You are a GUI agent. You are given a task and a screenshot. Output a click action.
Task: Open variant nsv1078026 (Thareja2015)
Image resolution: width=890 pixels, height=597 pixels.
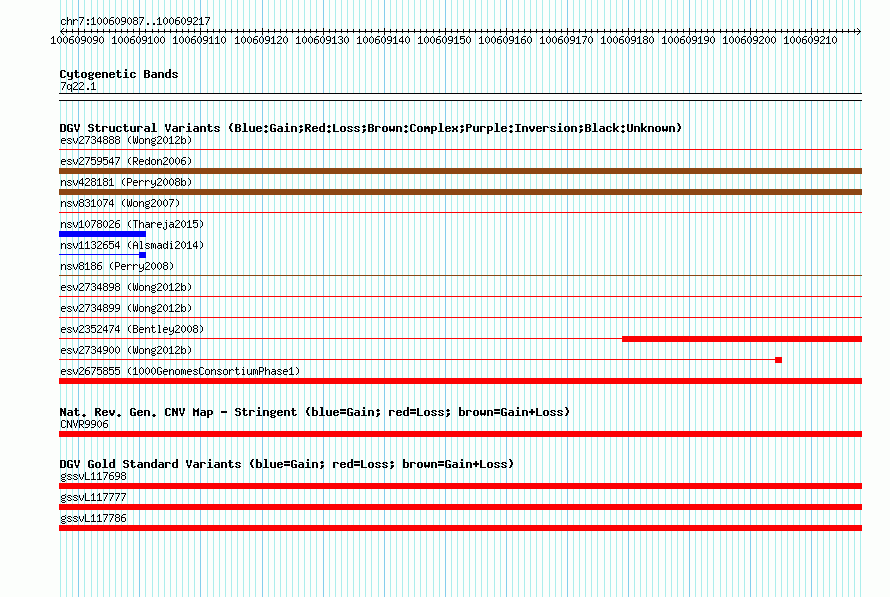coord(132,224)
